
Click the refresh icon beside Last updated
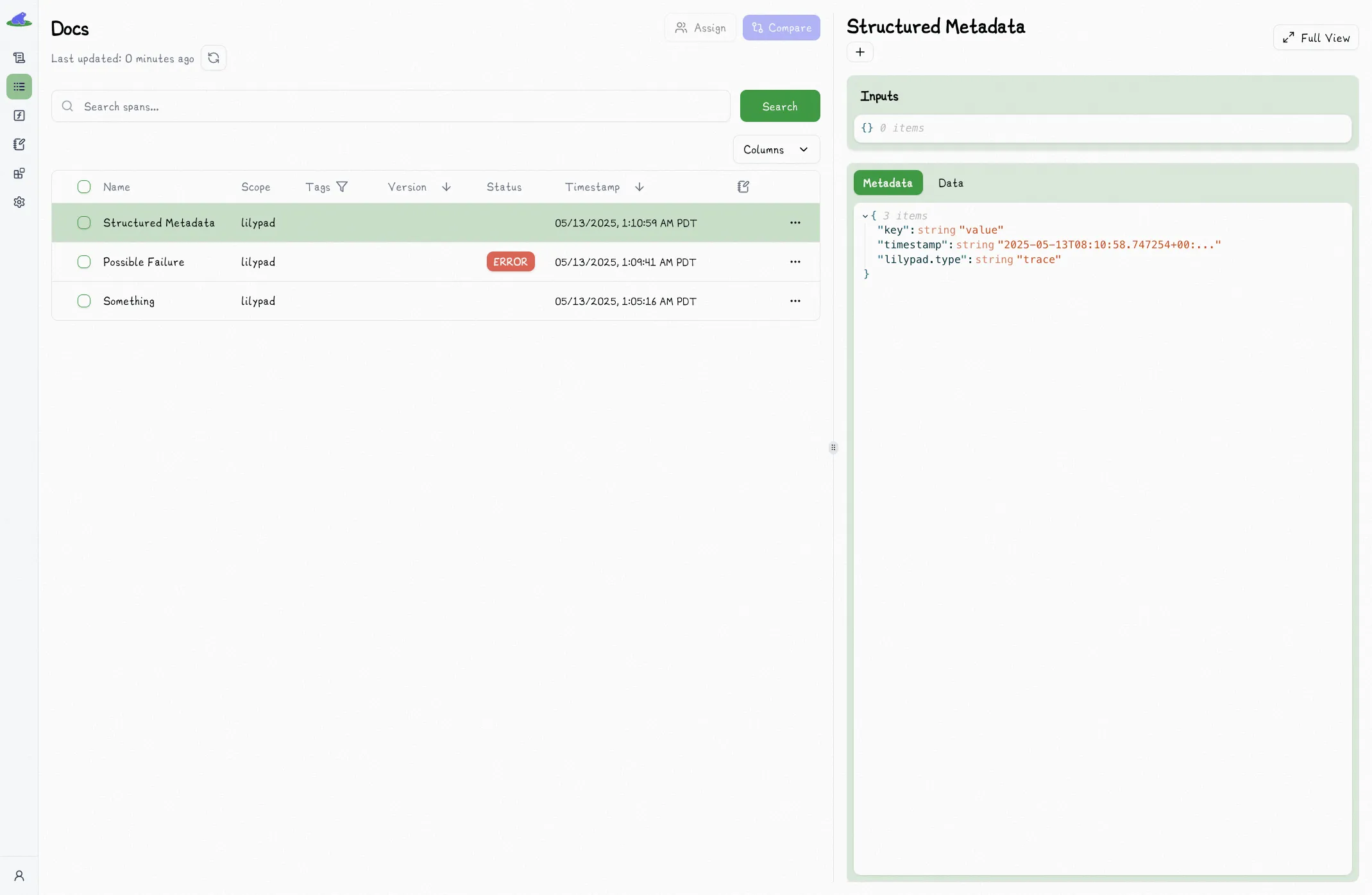[214, 58]
